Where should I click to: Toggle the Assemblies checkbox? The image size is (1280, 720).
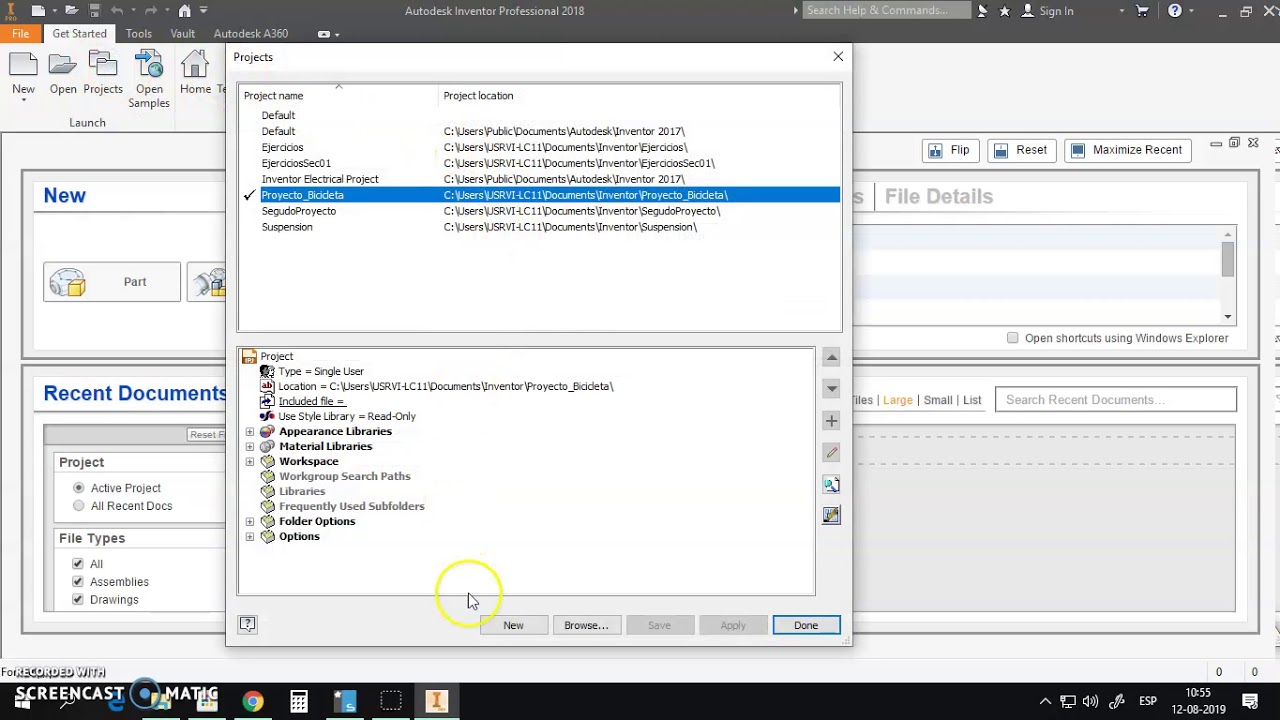78,582
